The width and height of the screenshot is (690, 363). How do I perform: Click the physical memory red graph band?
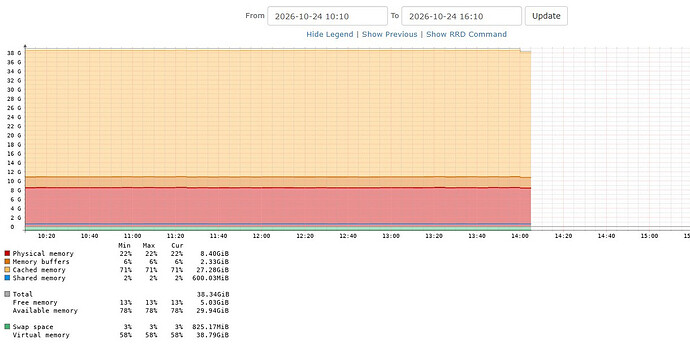coord(277,206)
